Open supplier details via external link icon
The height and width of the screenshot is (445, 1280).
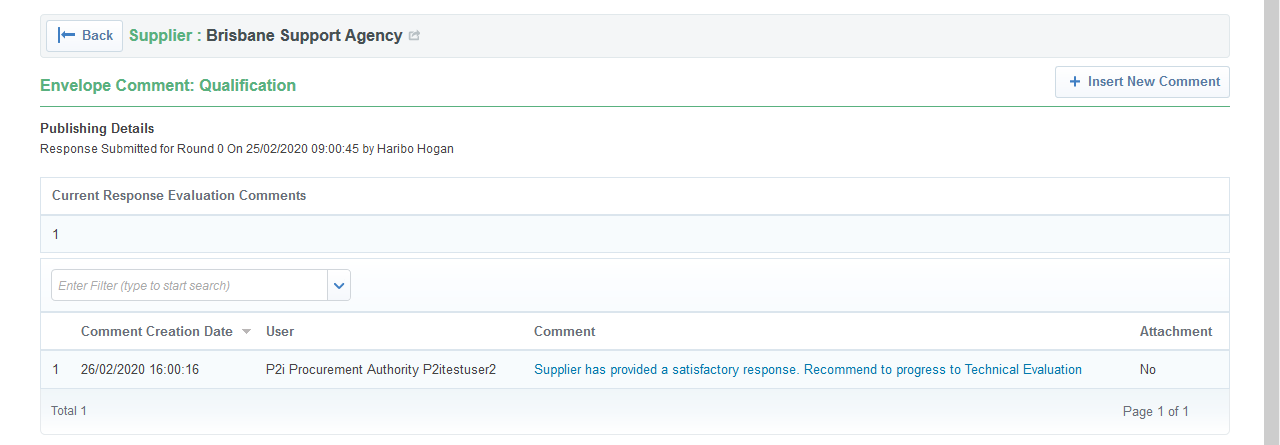coord(414,36)
